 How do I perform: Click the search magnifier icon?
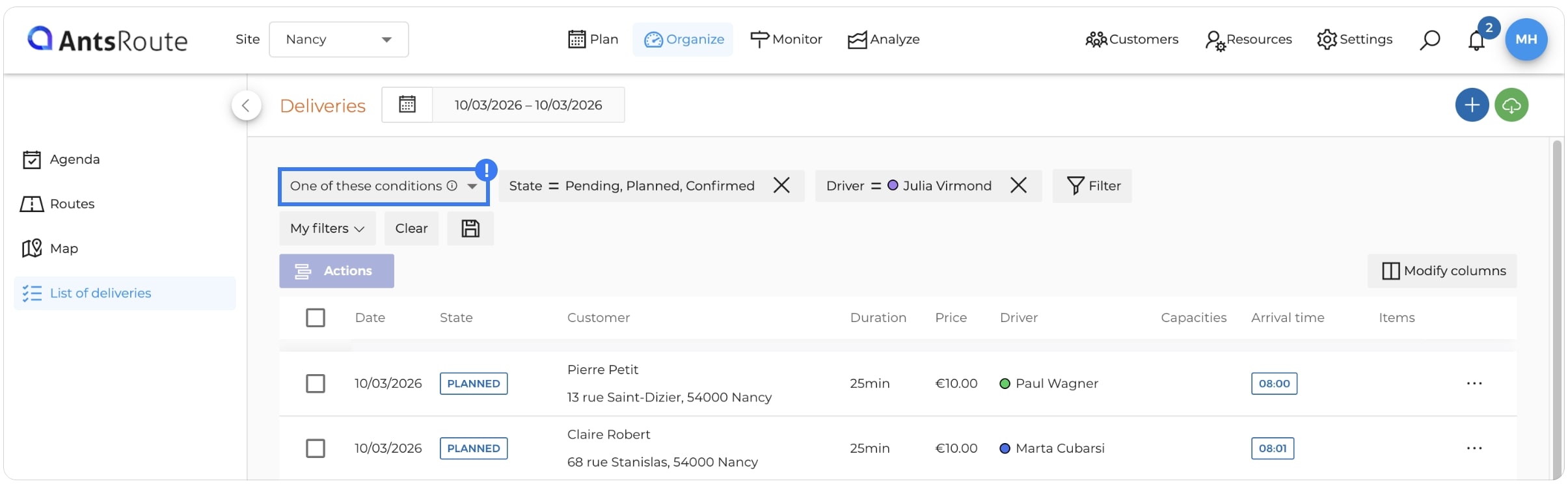pyautogui.click(x=1429, y=40)
